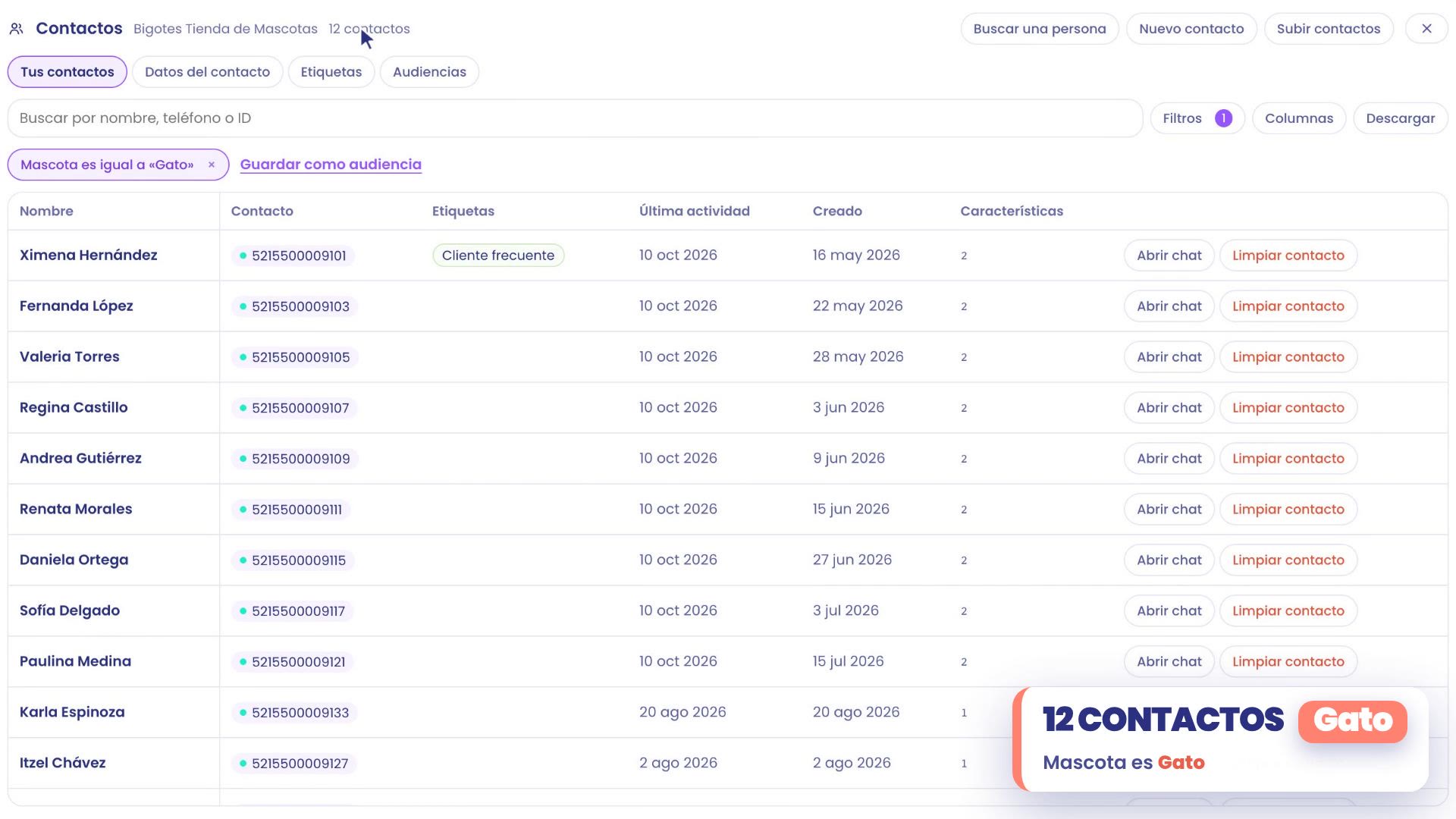
Task: Open the Tus contactos tab
Action: (67, 72)
